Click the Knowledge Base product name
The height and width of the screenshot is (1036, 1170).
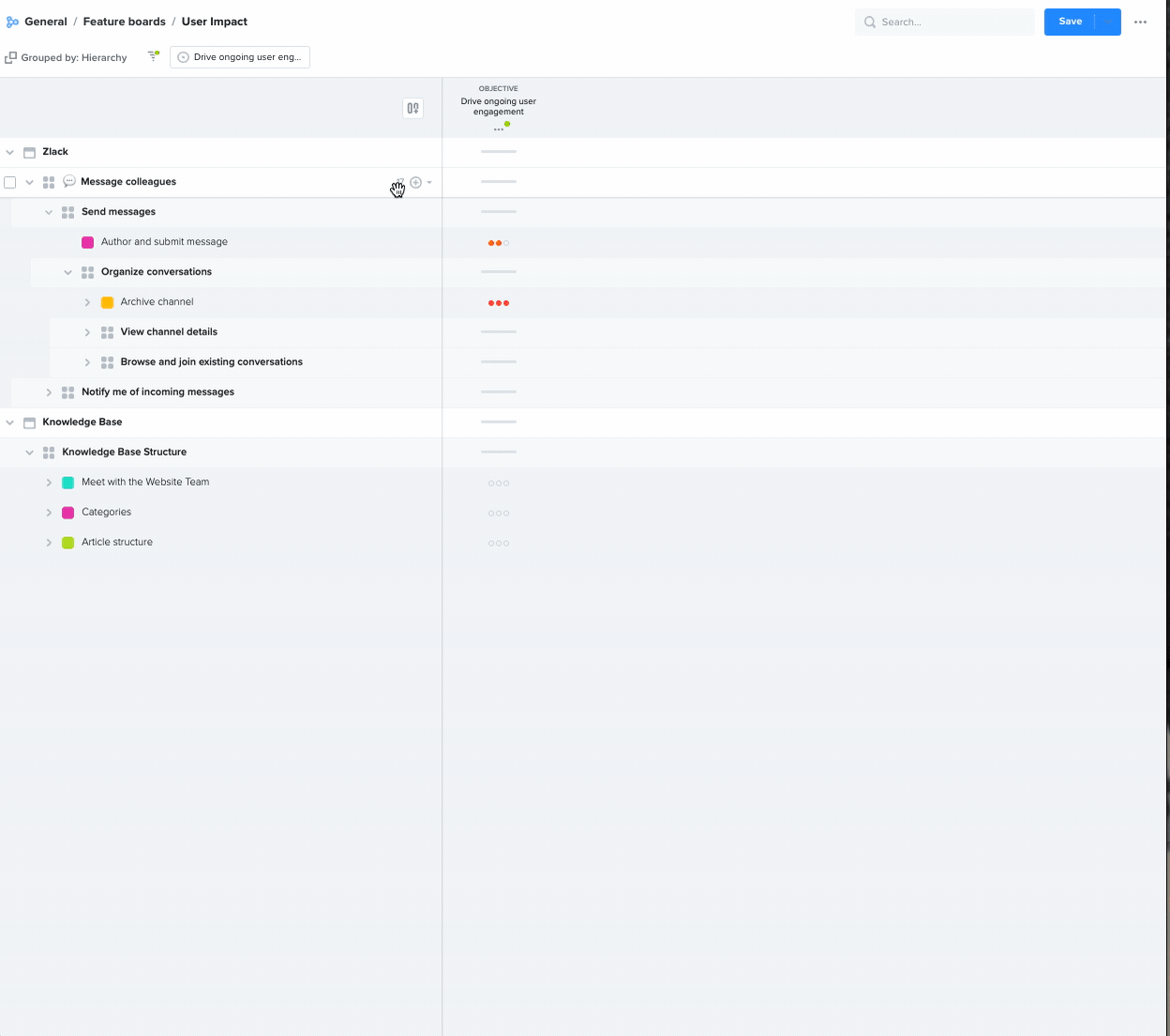[x=82, y=422]
